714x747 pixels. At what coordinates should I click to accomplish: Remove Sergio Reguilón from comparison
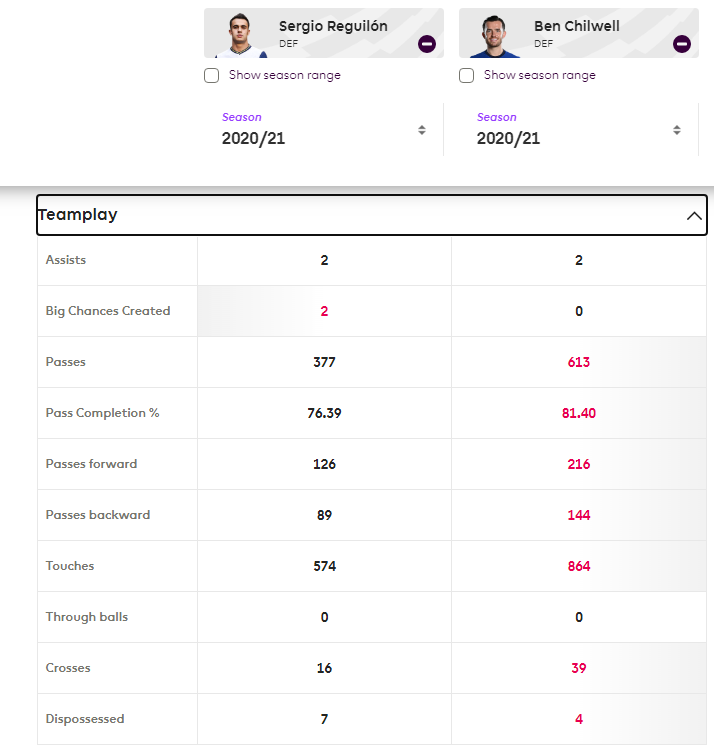tap(427, 44)
